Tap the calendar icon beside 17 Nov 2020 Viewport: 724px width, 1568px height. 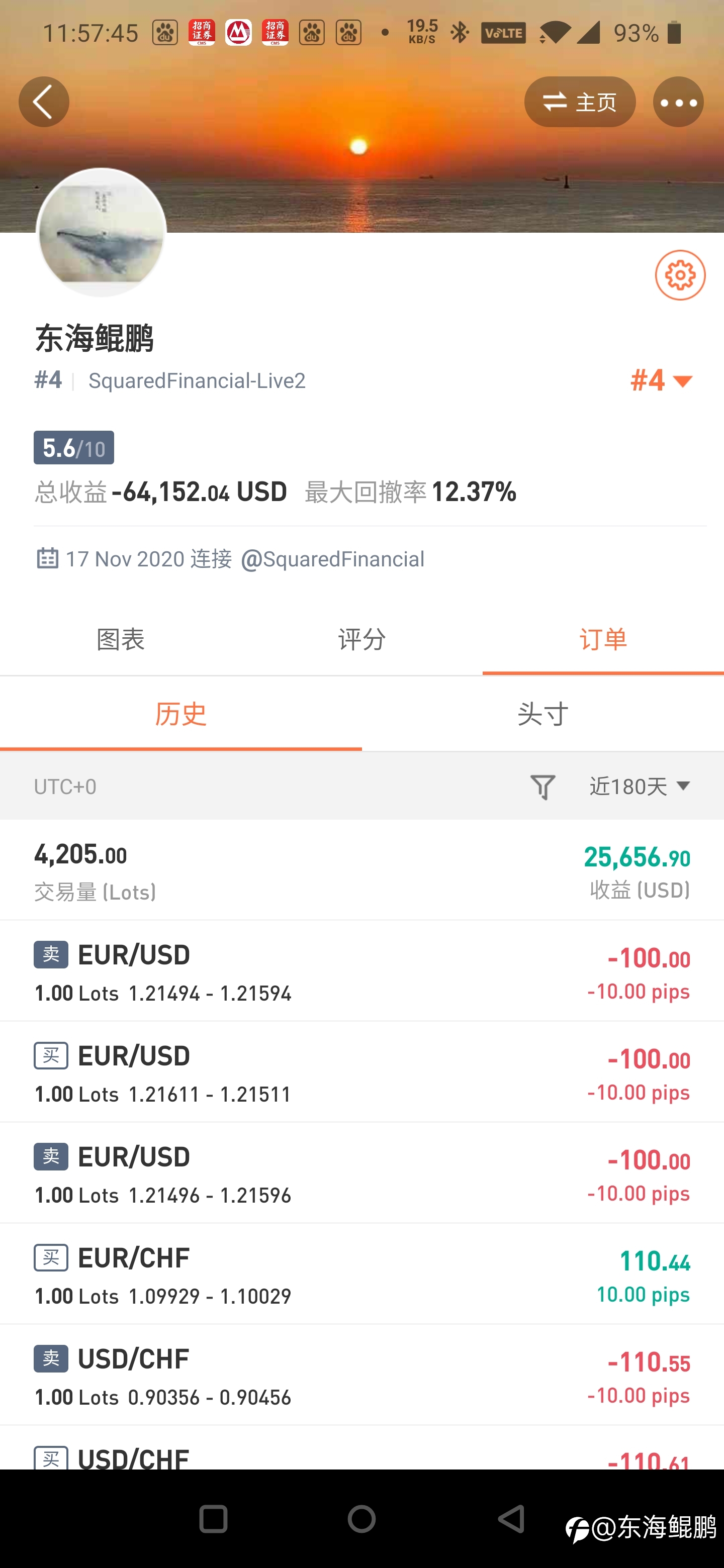click(47, 558)
